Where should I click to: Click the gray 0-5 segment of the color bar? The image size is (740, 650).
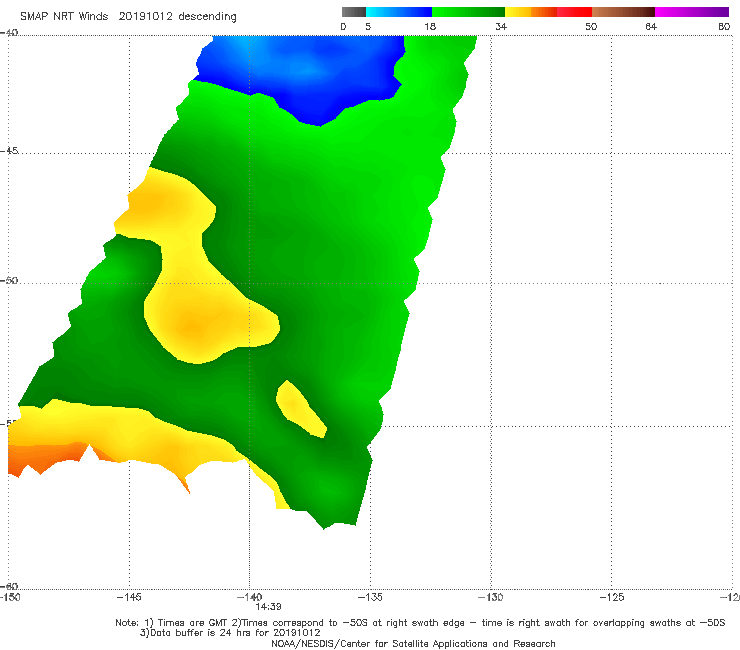tap(354, 12)
